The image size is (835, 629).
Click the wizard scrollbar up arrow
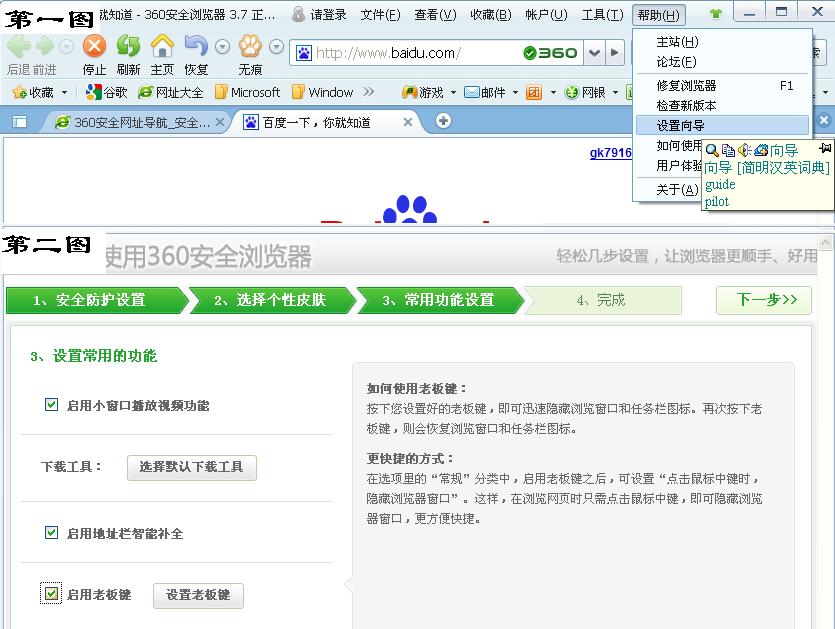tap(825, 241)
